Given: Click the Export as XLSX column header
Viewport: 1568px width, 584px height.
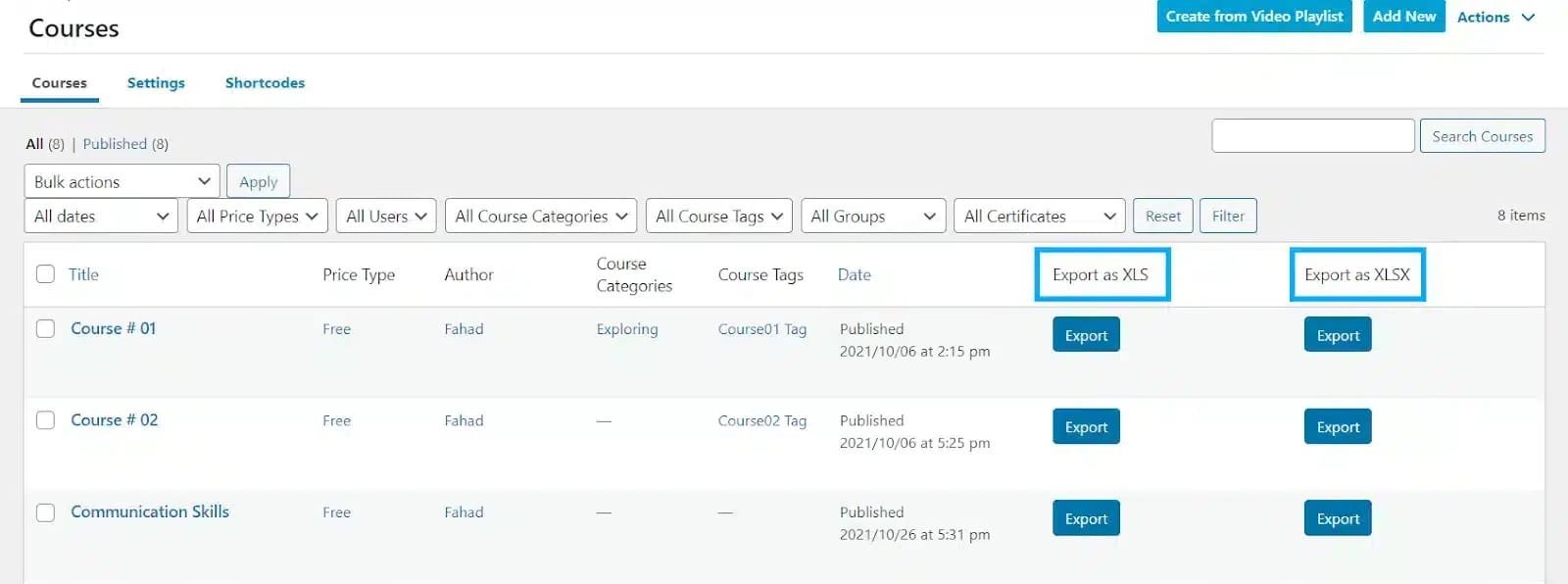Looking at the screenshot, I should pyautogui.click(x=1357, y=274).
